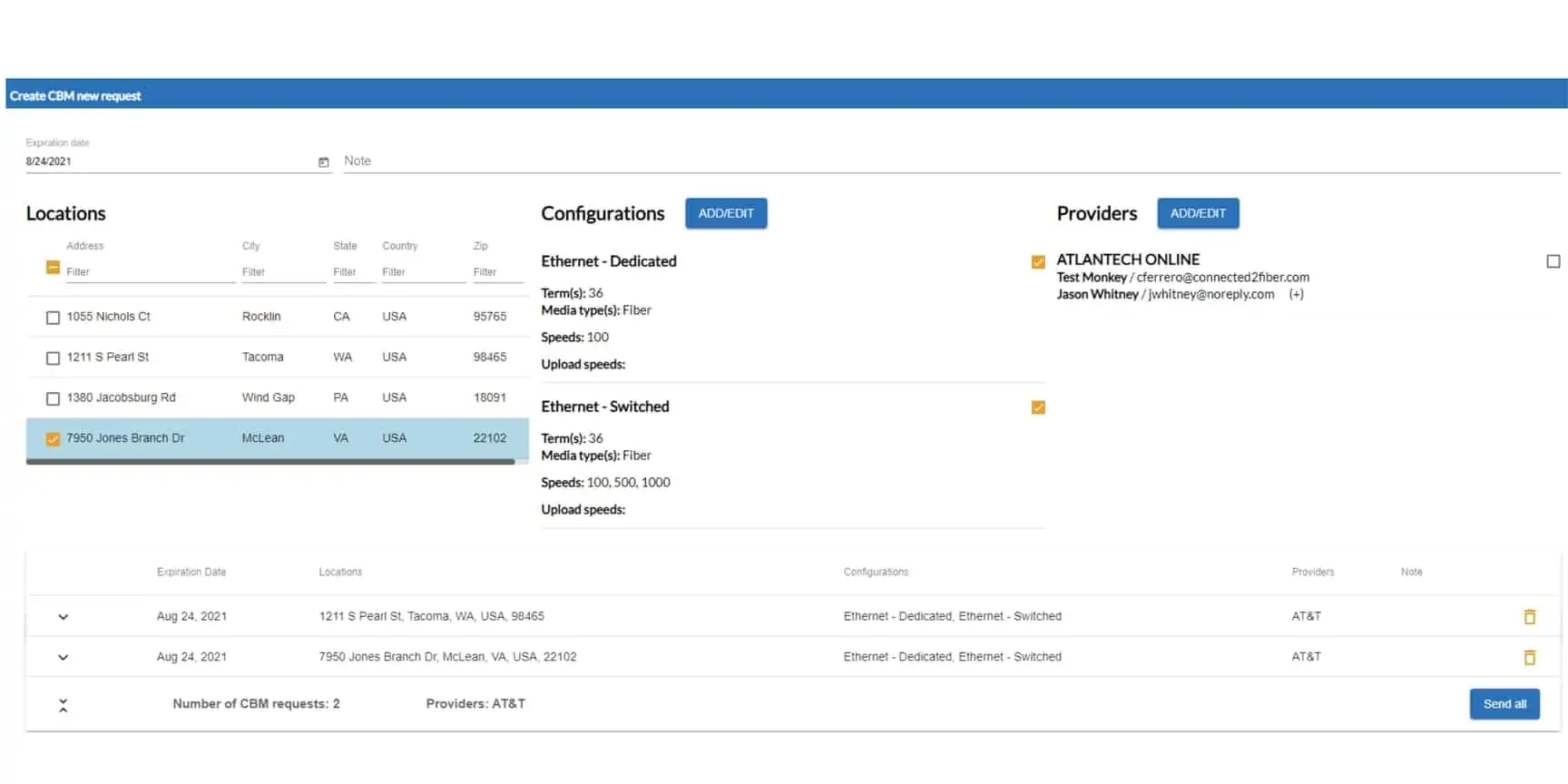Click zip code 18091
This screenshot has width=1568, height=784.
(x=489, y=397)
